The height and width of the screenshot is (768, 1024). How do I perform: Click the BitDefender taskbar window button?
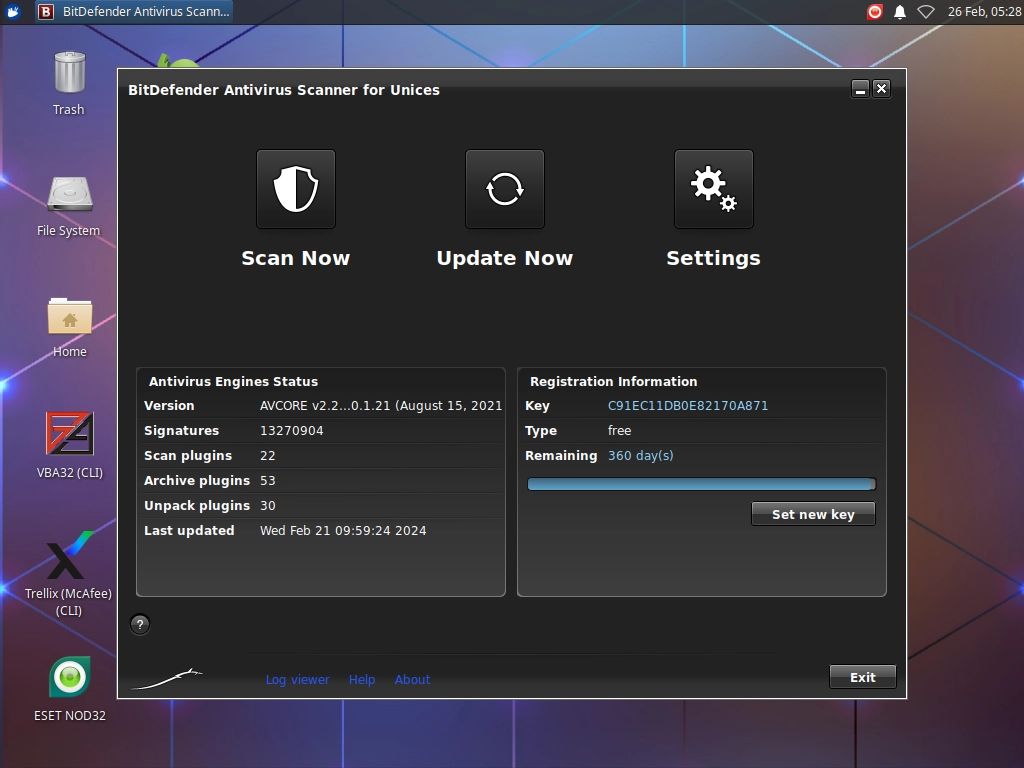click(134, 11)
